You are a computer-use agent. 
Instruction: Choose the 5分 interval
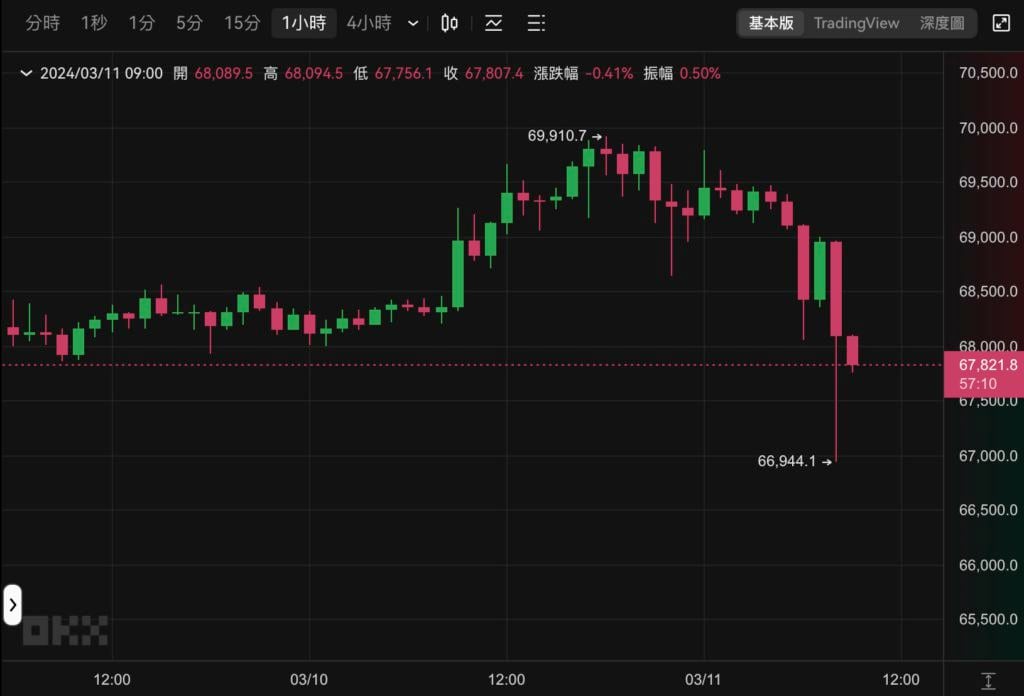(x=189, y=23)
